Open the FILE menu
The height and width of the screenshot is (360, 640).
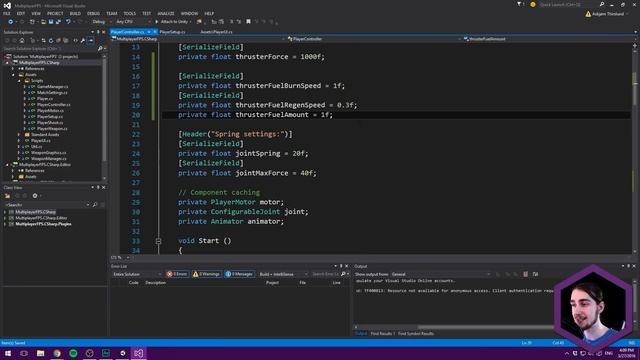click(7, 13)
